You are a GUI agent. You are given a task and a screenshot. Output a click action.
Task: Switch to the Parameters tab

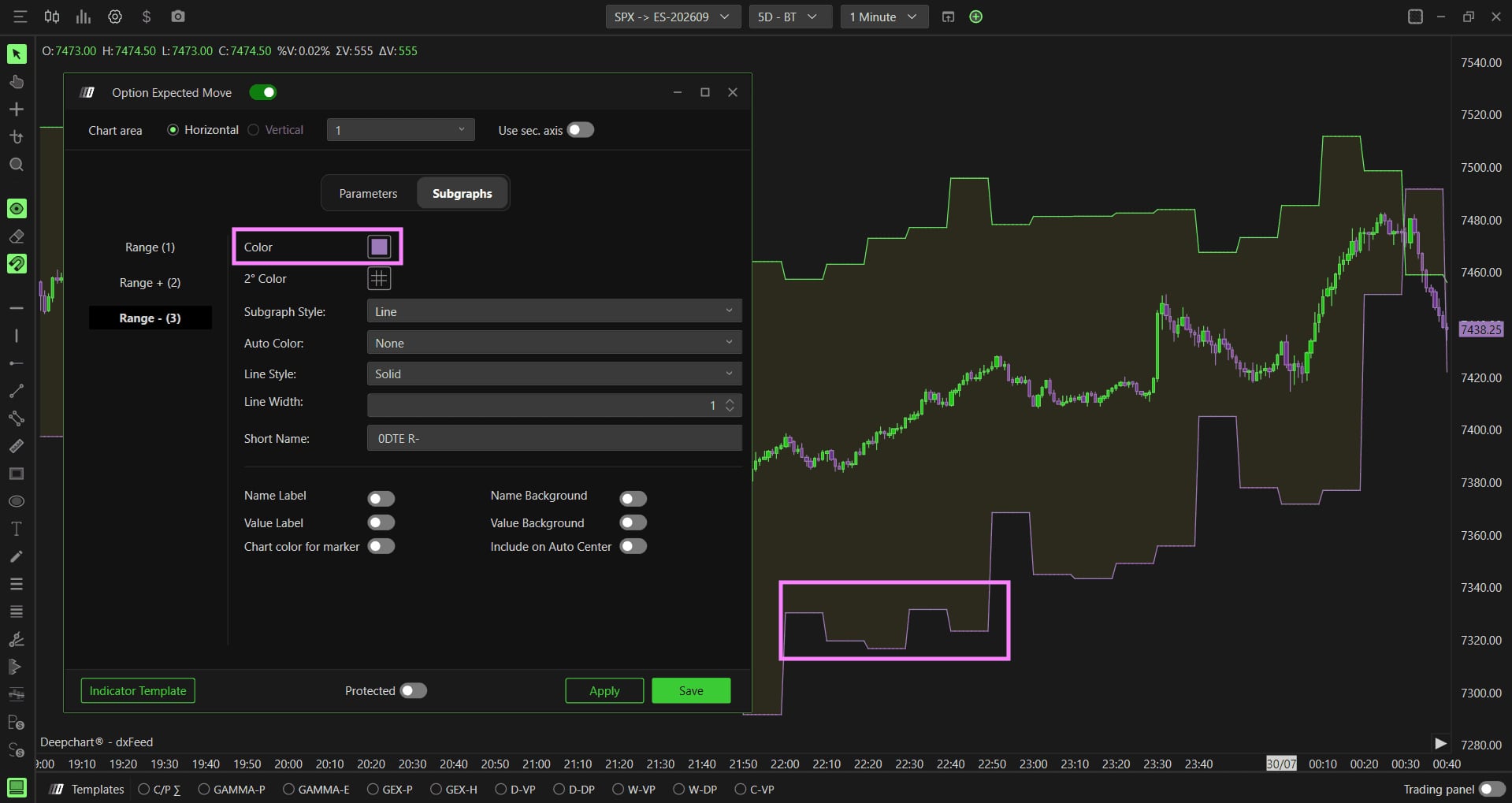tap(368, 193)
